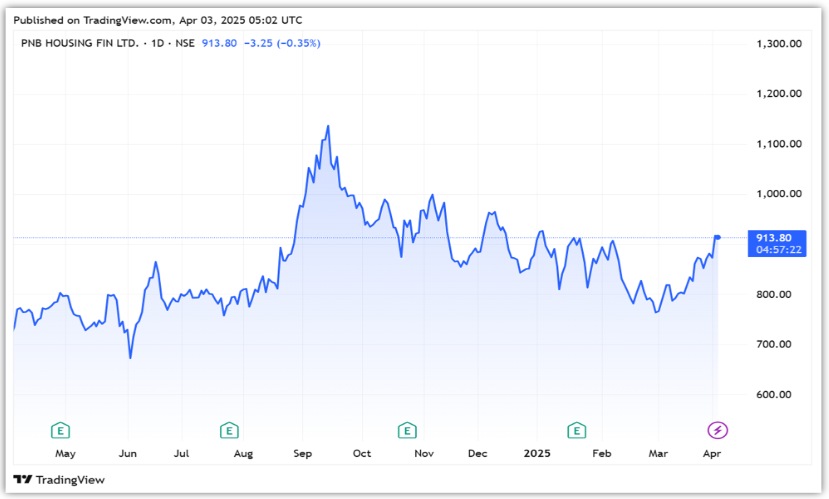The height and width of the screenshot is (499, 829).
Task: Click the earnings E marker near May
Action: [x=61, y=430]
